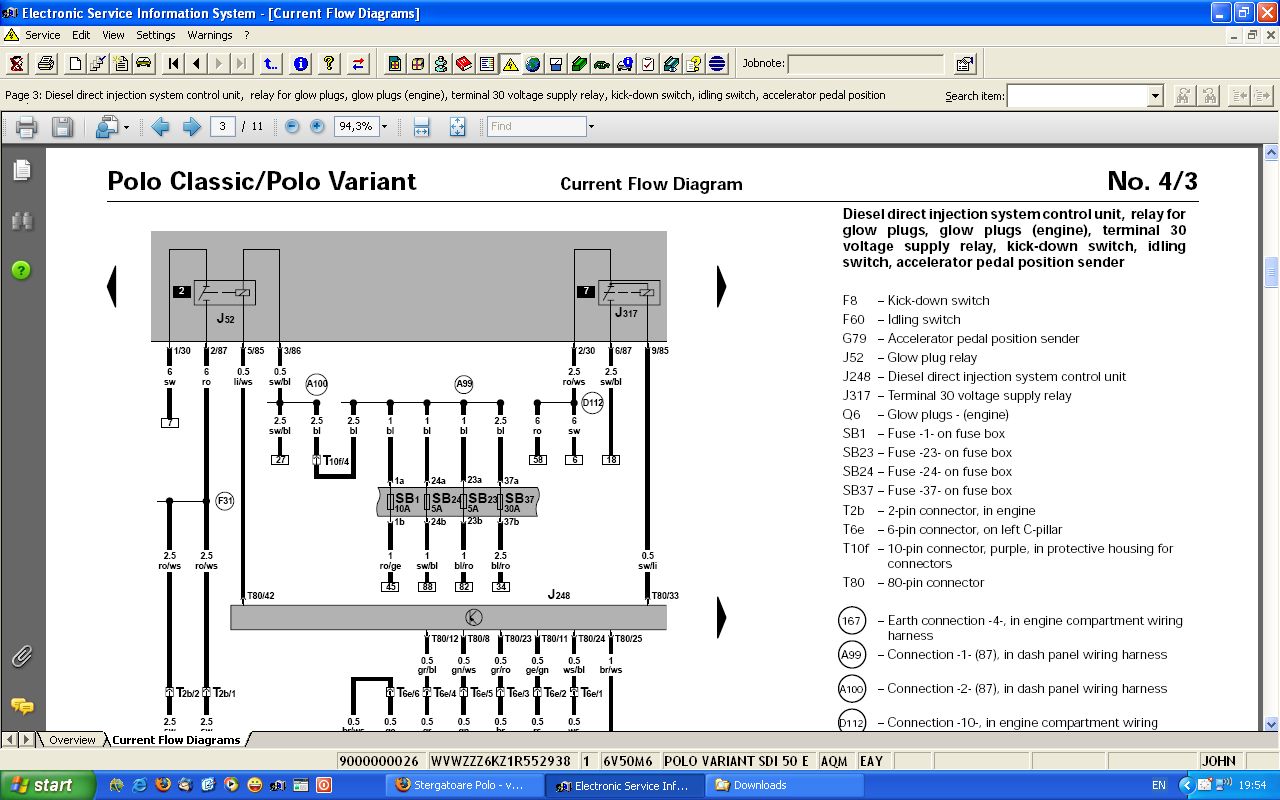Image resolution: width=1280 pixels, height=800 pixels.
Task: Click the 'F8' kick-down switch legend row
Action: [916, 301]
